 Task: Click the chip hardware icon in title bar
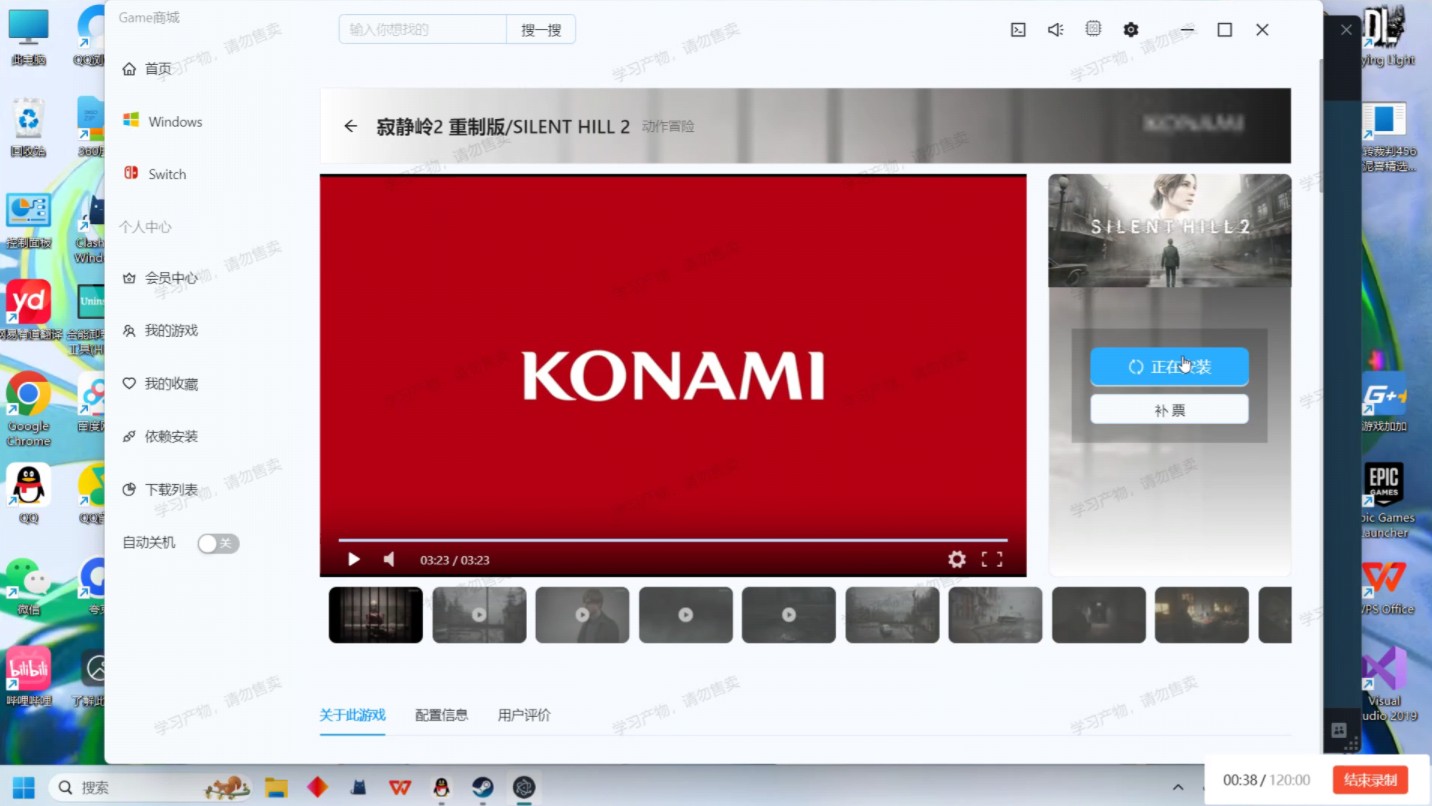1093,29
